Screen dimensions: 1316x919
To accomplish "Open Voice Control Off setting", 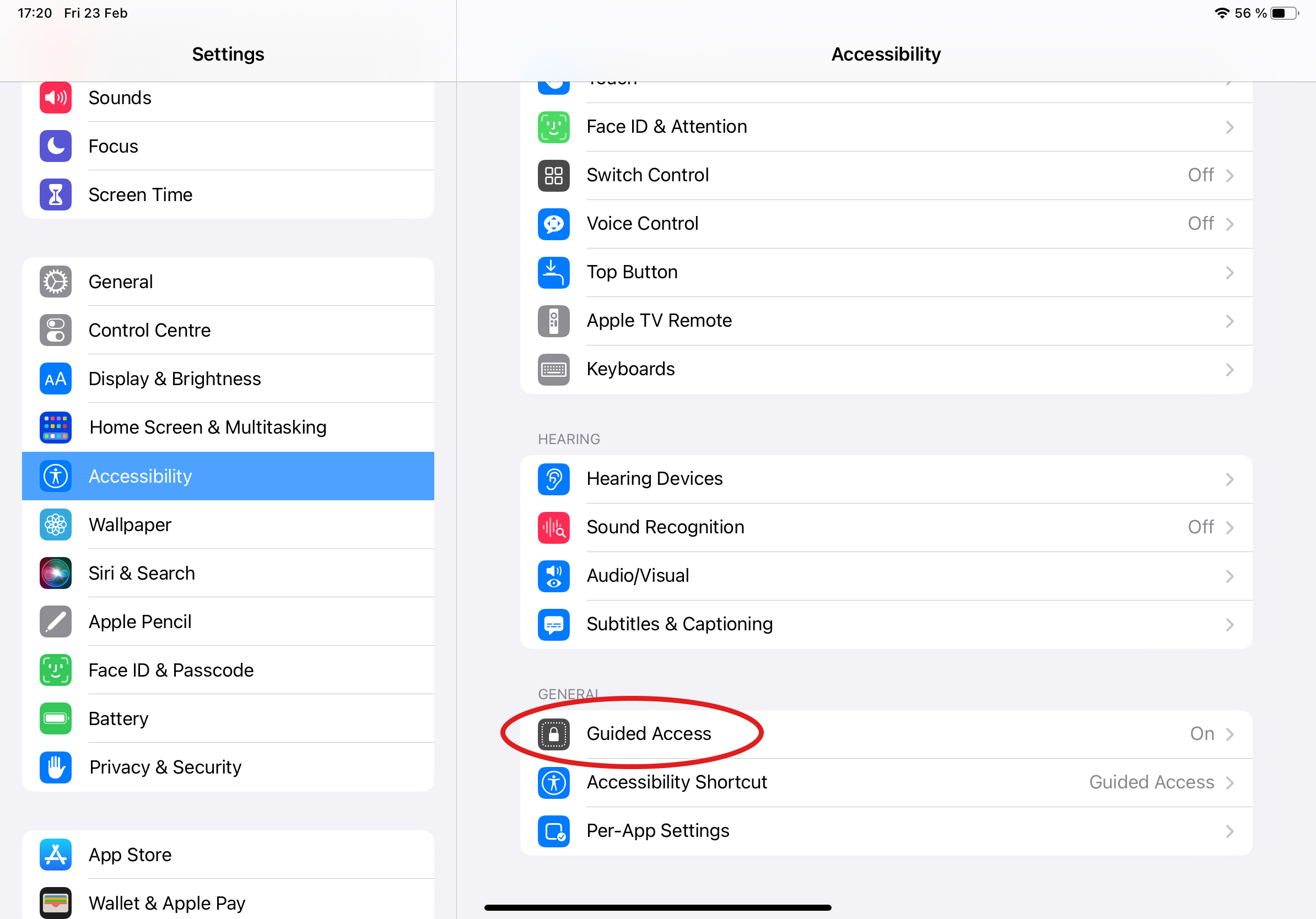I will click(x=1201, y=224).
